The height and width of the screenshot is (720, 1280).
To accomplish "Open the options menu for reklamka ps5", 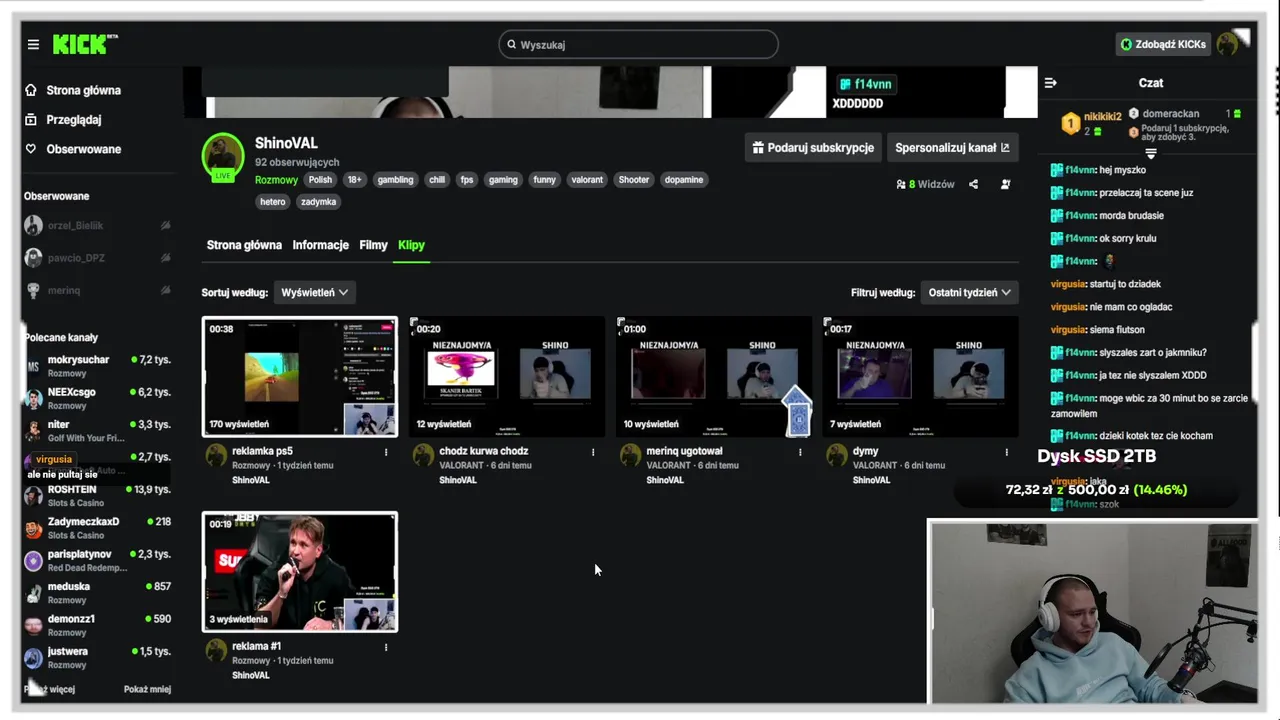I will click(386, 452).
